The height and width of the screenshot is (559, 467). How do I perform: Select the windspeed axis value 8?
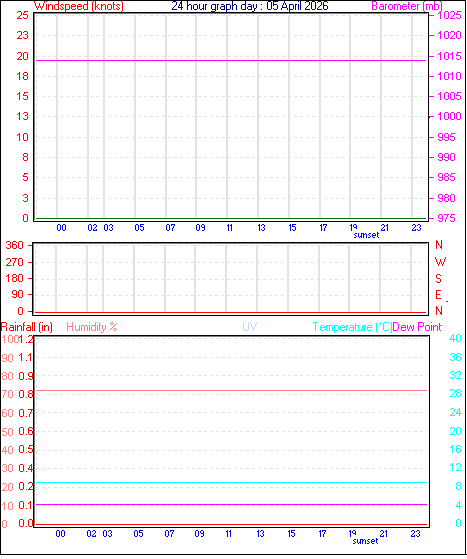(25, 157)
